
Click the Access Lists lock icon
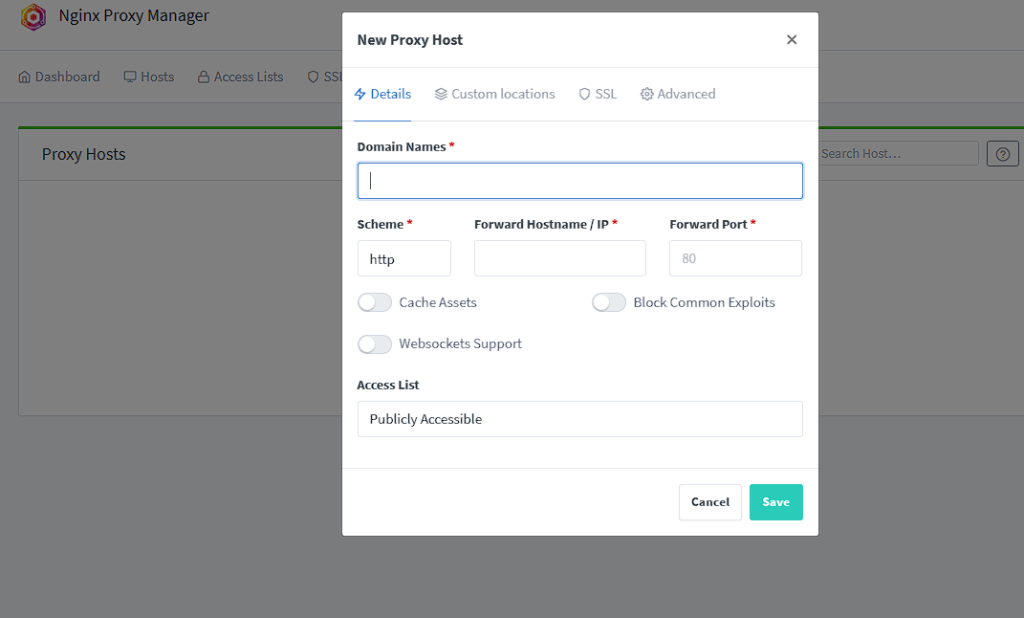(203, 77)
